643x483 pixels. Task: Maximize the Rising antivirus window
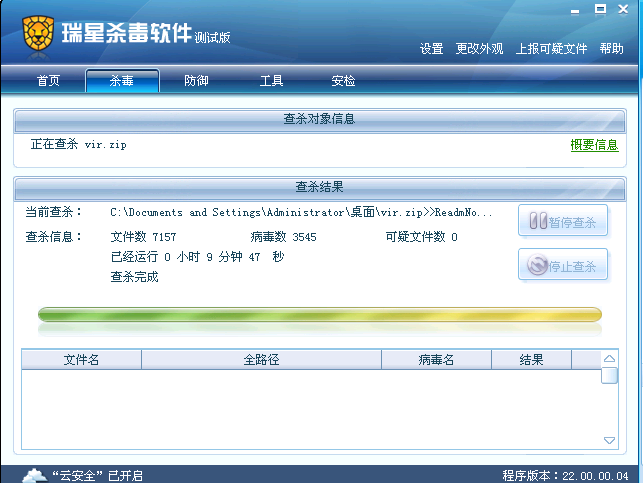600,9
